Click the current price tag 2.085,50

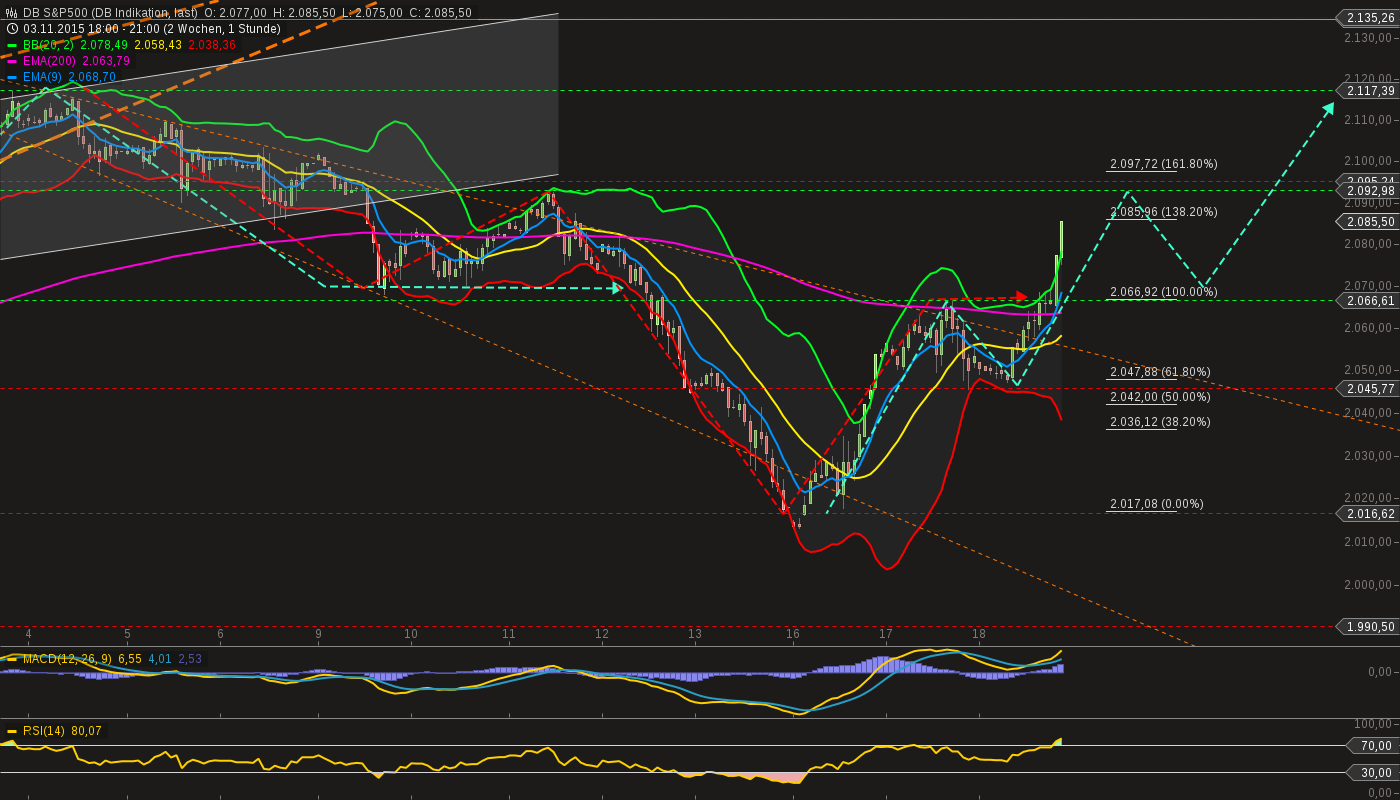coord(1367,222)
